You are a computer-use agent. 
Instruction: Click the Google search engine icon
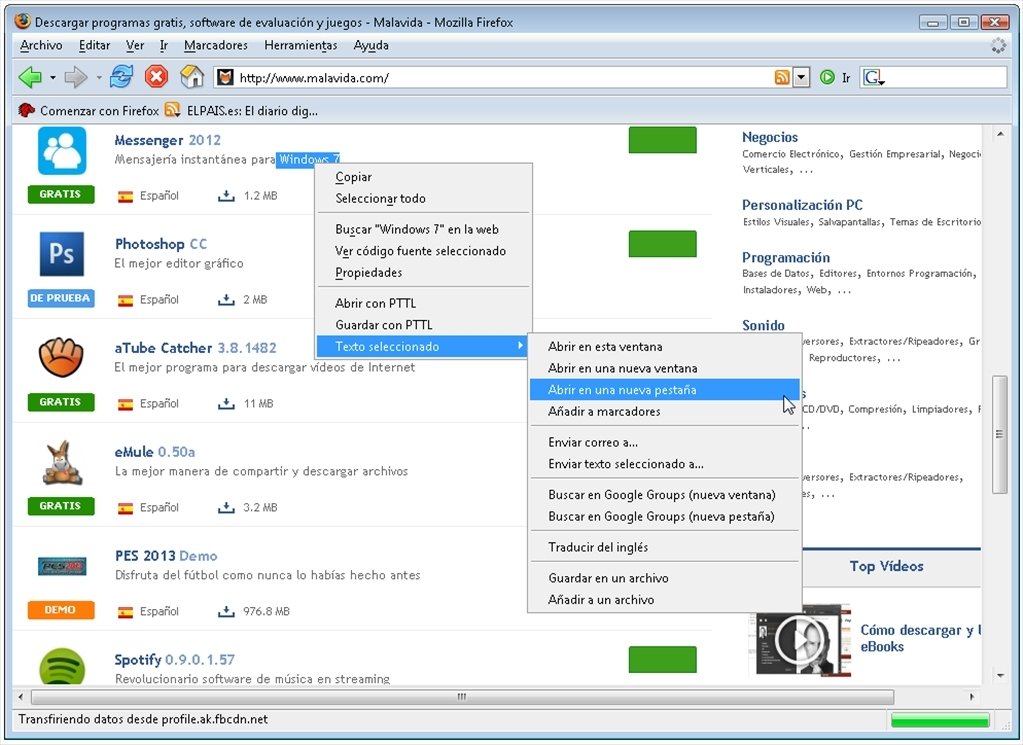click(x=873, y=78)
